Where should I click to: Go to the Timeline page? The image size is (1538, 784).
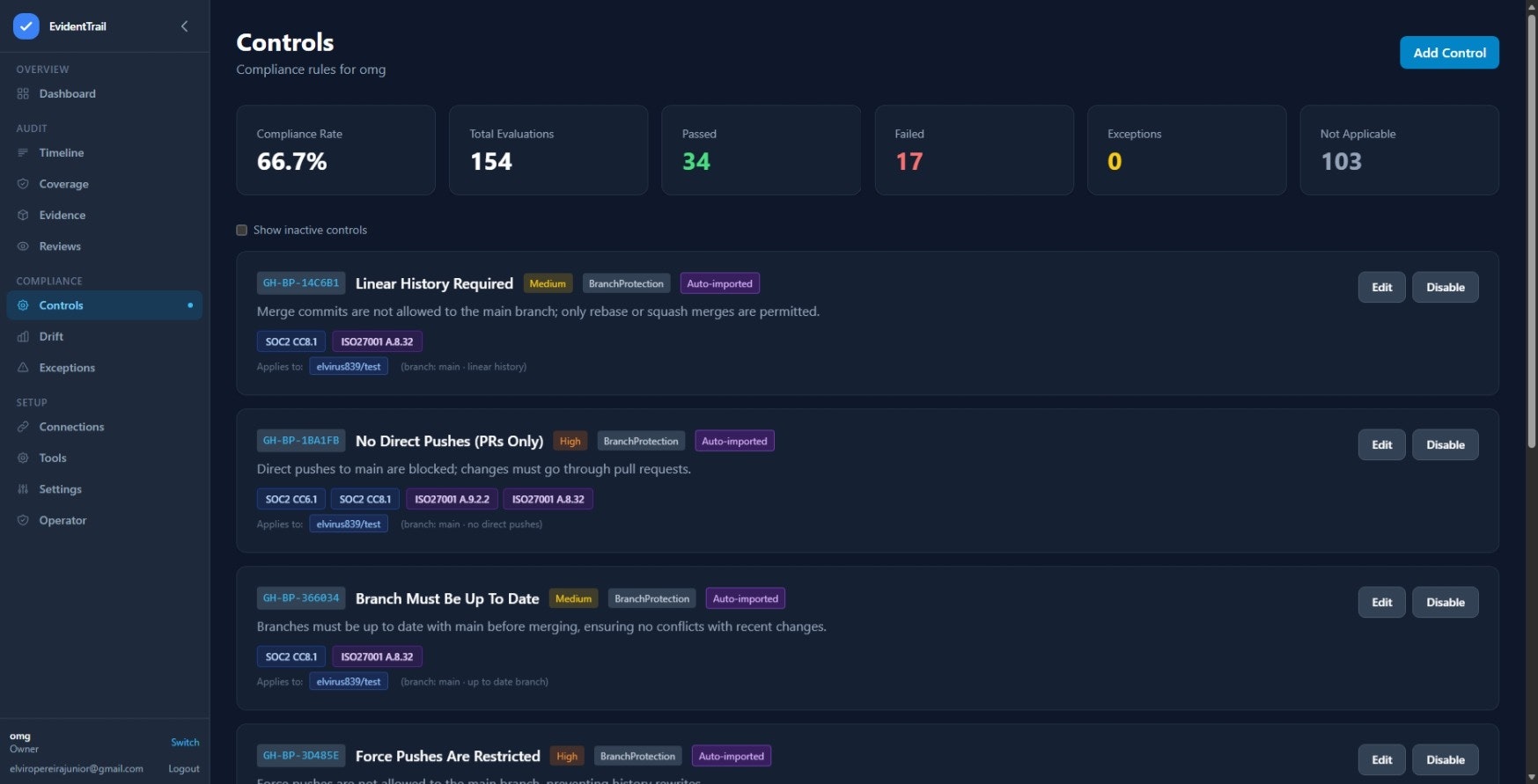(105, 153)
